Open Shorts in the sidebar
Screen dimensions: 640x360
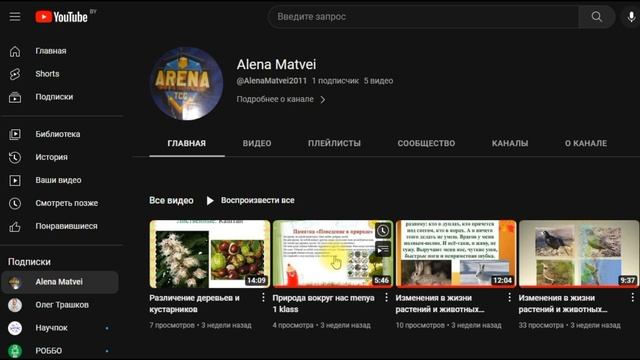61,74
